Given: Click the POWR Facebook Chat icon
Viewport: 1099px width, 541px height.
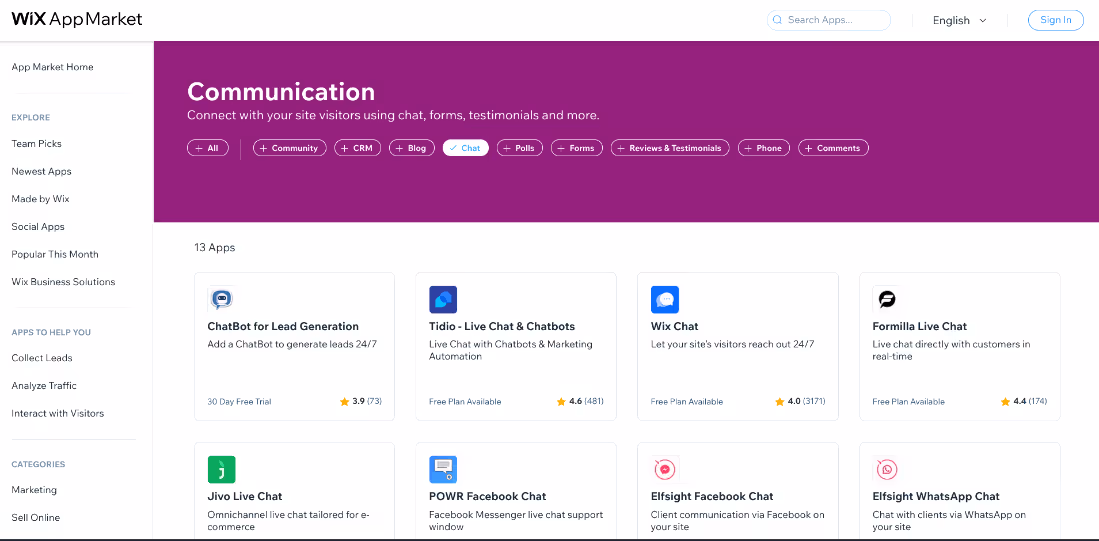Looking at the screenshot, I should (443, 470).
